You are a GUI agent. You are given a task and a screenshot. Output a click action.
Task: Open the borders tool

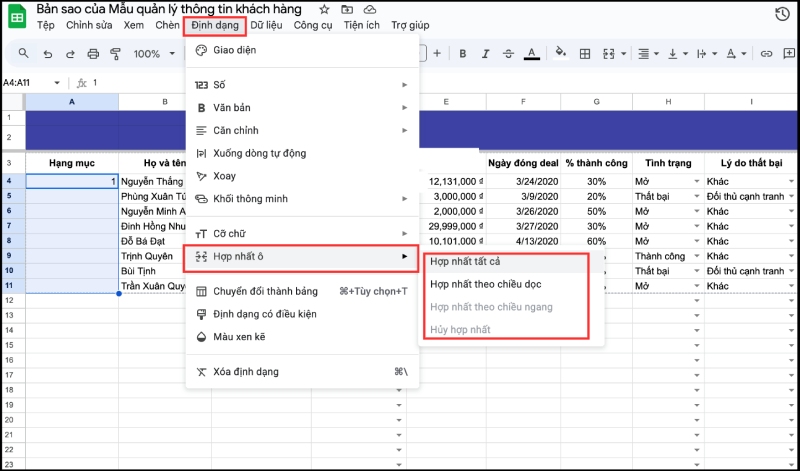pyautogui.click(x=585, y=54)
